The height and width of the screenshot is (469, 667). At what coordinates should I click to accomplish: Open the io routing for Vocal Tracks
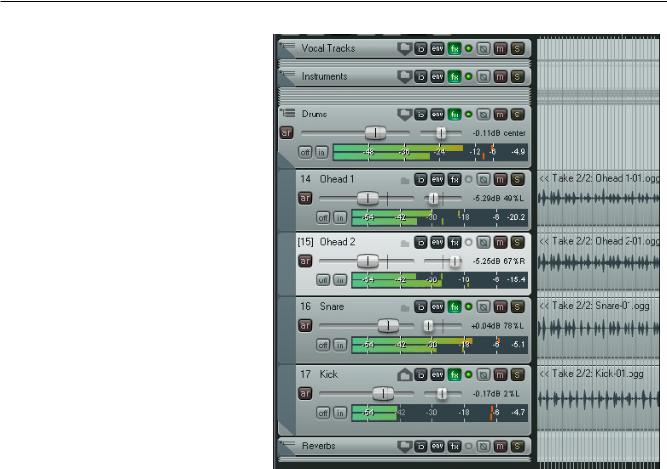pyautogui.click(x=420, y=49)
